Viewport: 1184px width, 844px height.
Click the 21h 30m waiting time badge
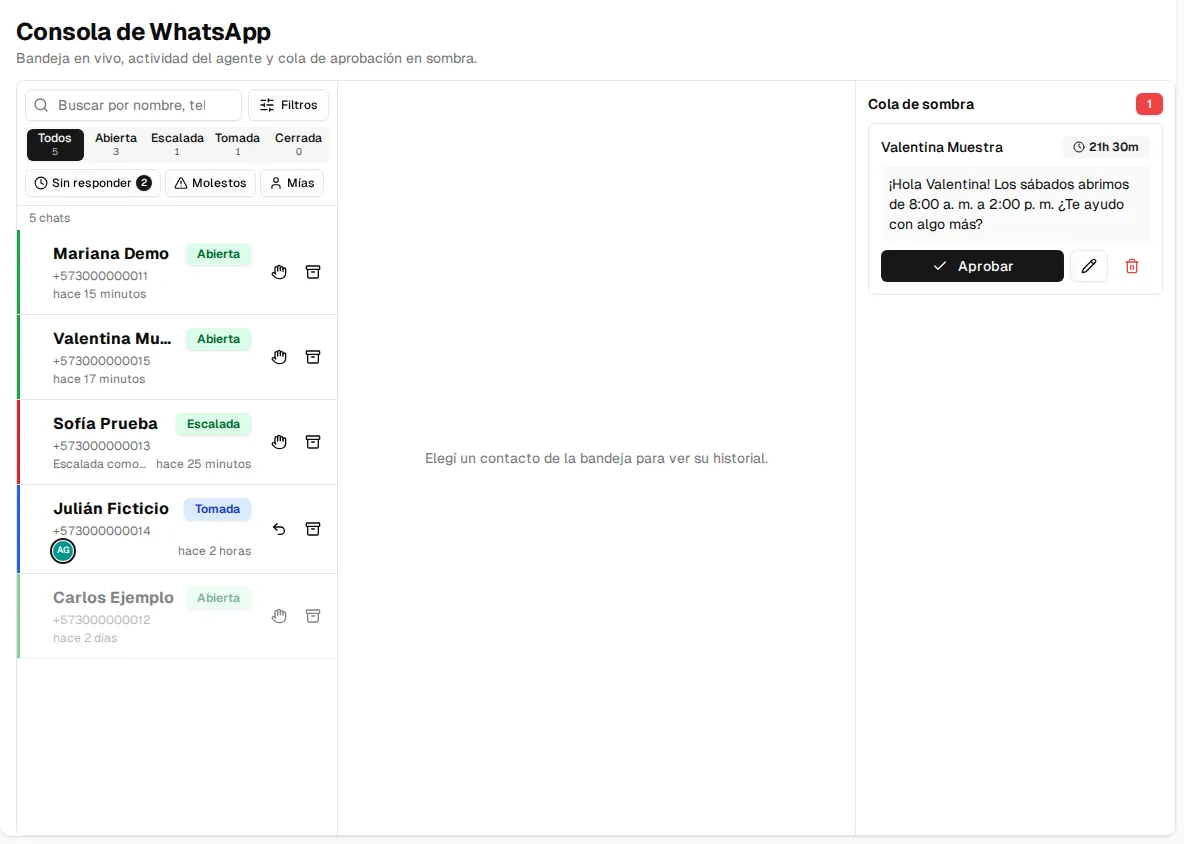pyautogui.click(x=1106, y=147)
